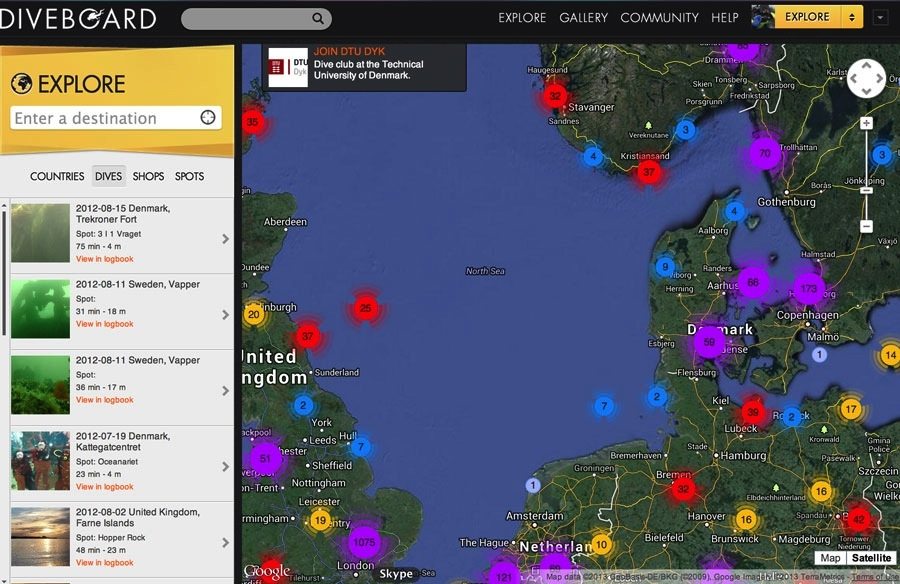Expand the Trekroner Fort dive entry arrow

click(x=226, y=239)
